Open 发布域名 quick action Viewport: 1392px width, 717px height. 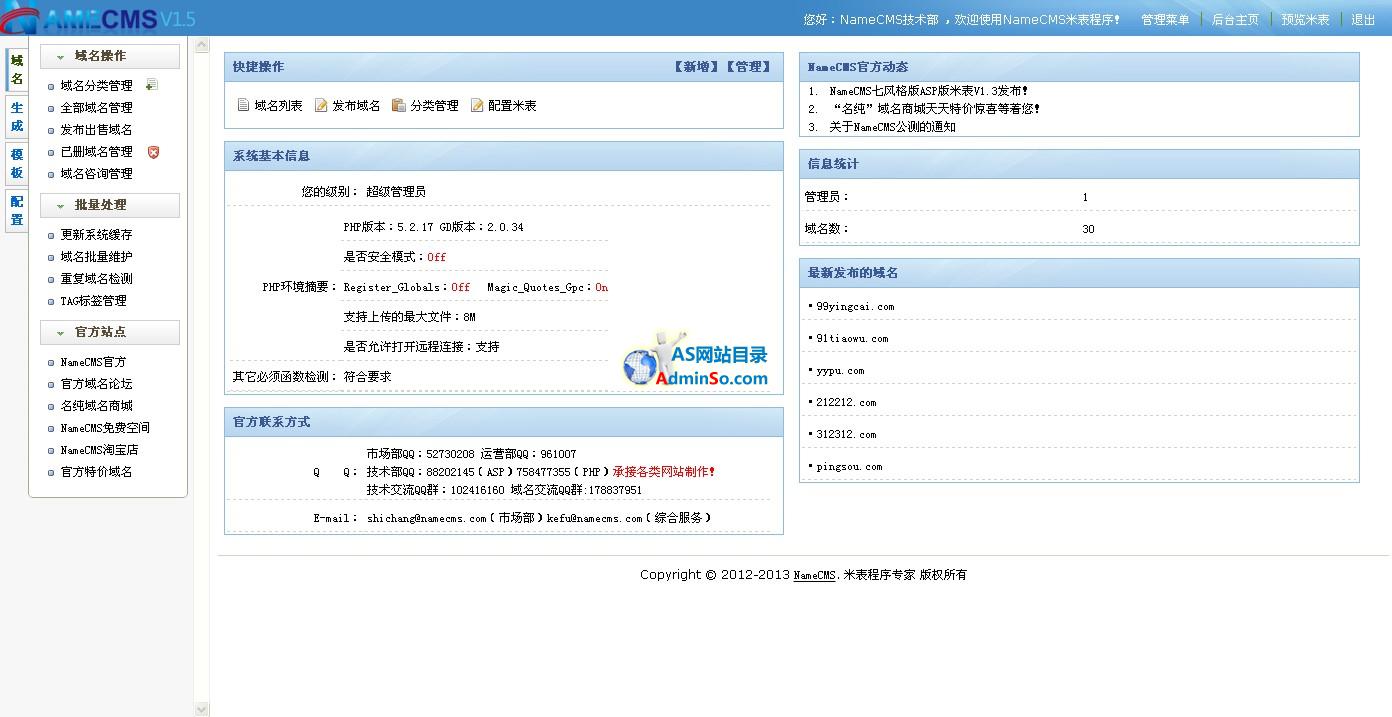click(356, 106)
